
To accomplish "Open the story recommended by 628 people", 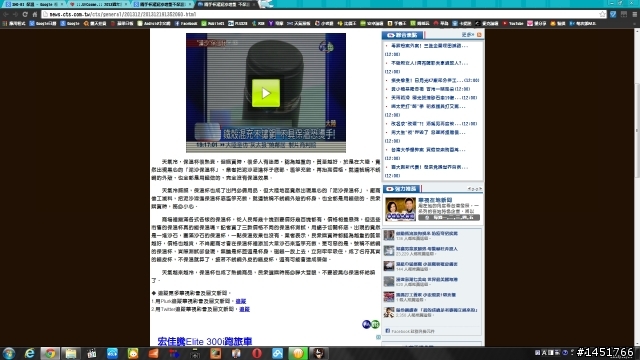I will 427,280.
